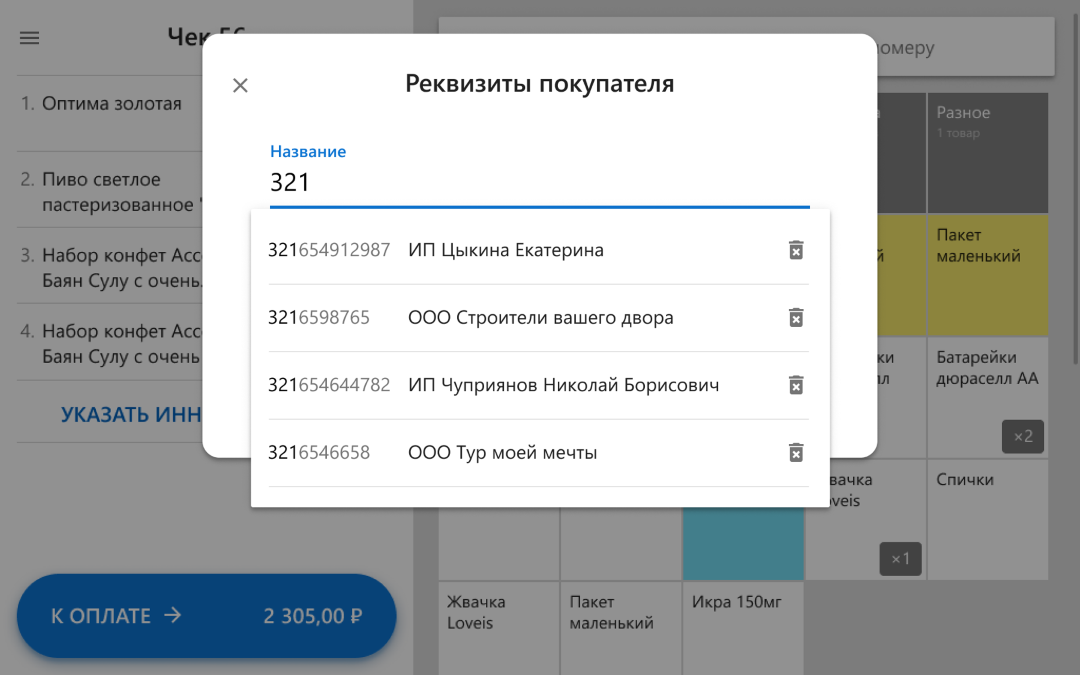
Task: Open the hamburger menu
Action: click(30, 38)
